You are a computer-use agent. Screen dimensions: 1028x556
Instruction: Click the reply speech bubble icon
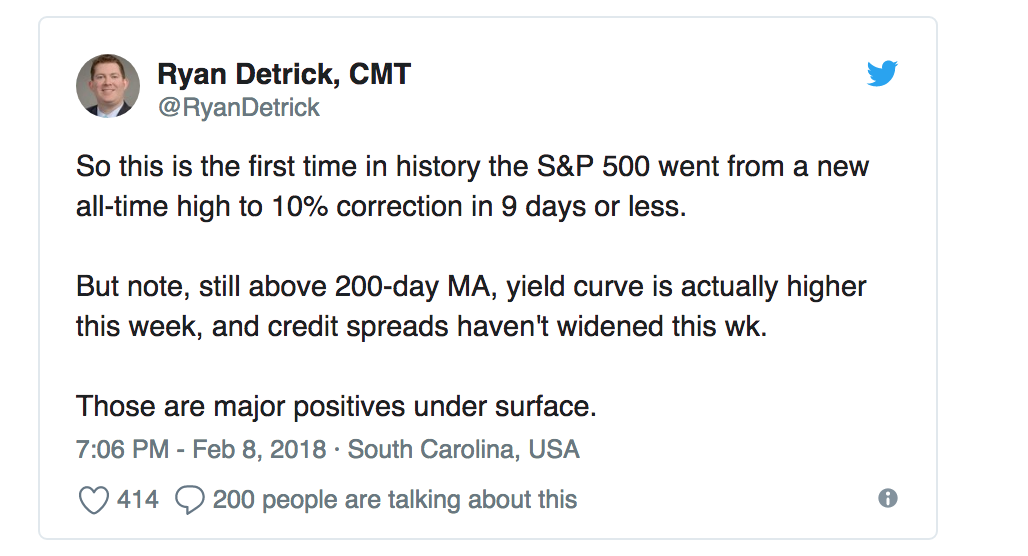[x=189, y=499]
